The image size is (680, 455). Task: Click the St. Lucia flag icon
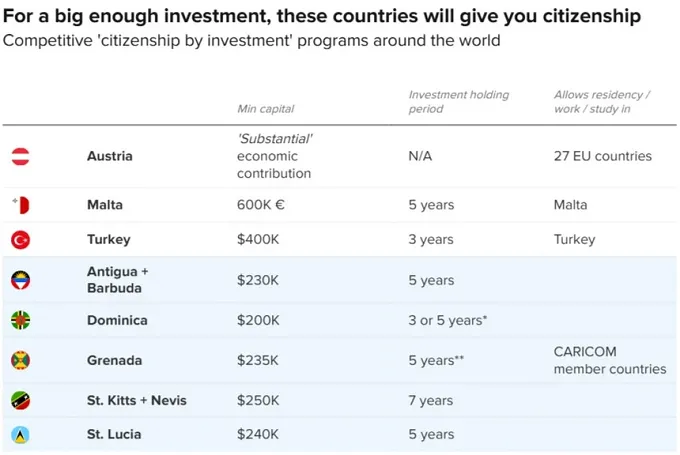[20, 435]
